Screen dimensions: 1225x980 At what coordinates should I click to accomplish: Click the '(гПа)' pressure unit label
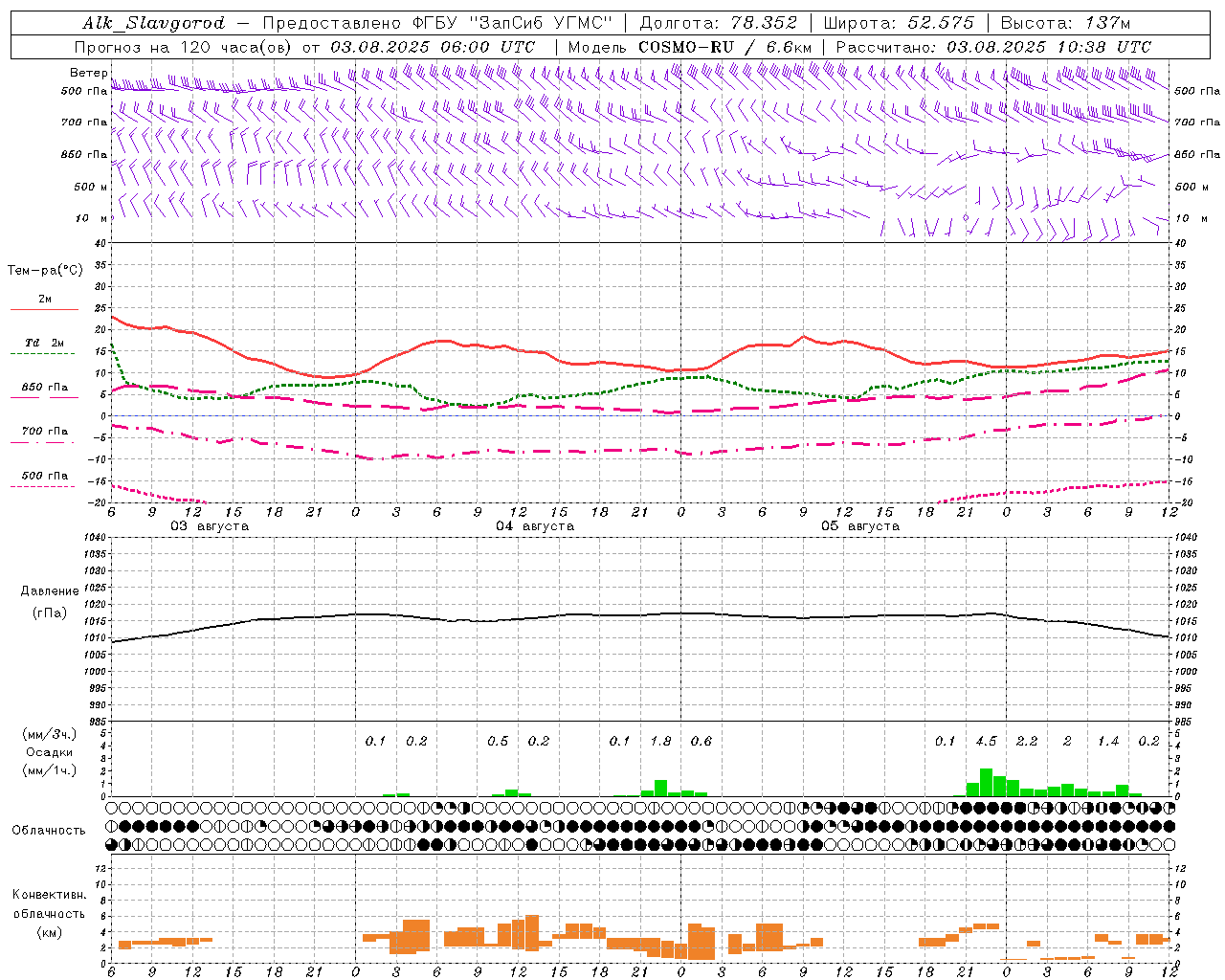pyautogui.click(x=50, y=612)
